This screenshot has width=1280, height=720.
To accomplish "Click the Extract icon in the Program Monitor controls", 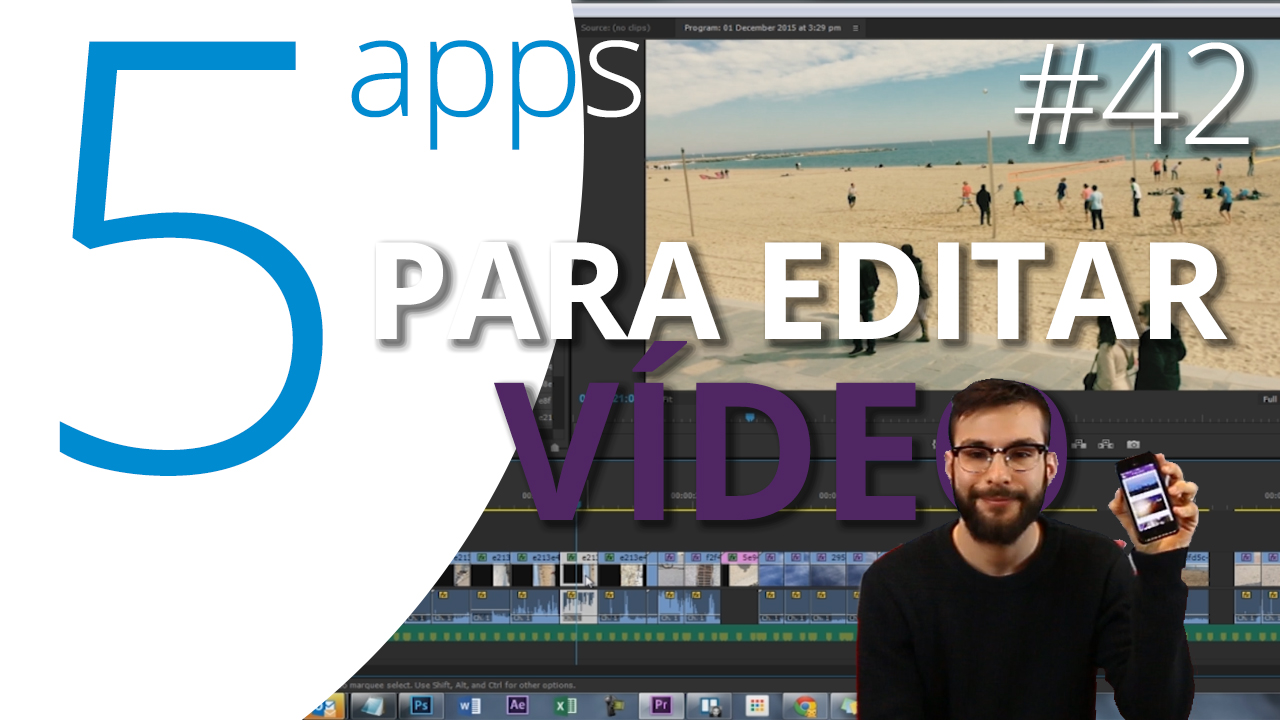I will tap(1106, 444).
